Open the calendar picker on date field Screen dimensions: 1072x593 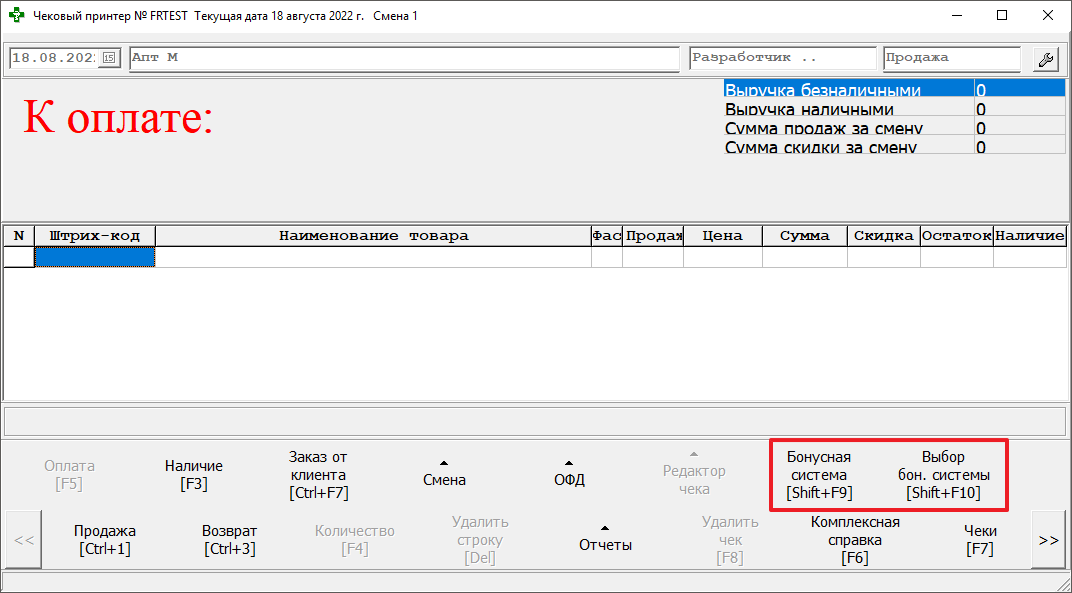pos(110,58)
